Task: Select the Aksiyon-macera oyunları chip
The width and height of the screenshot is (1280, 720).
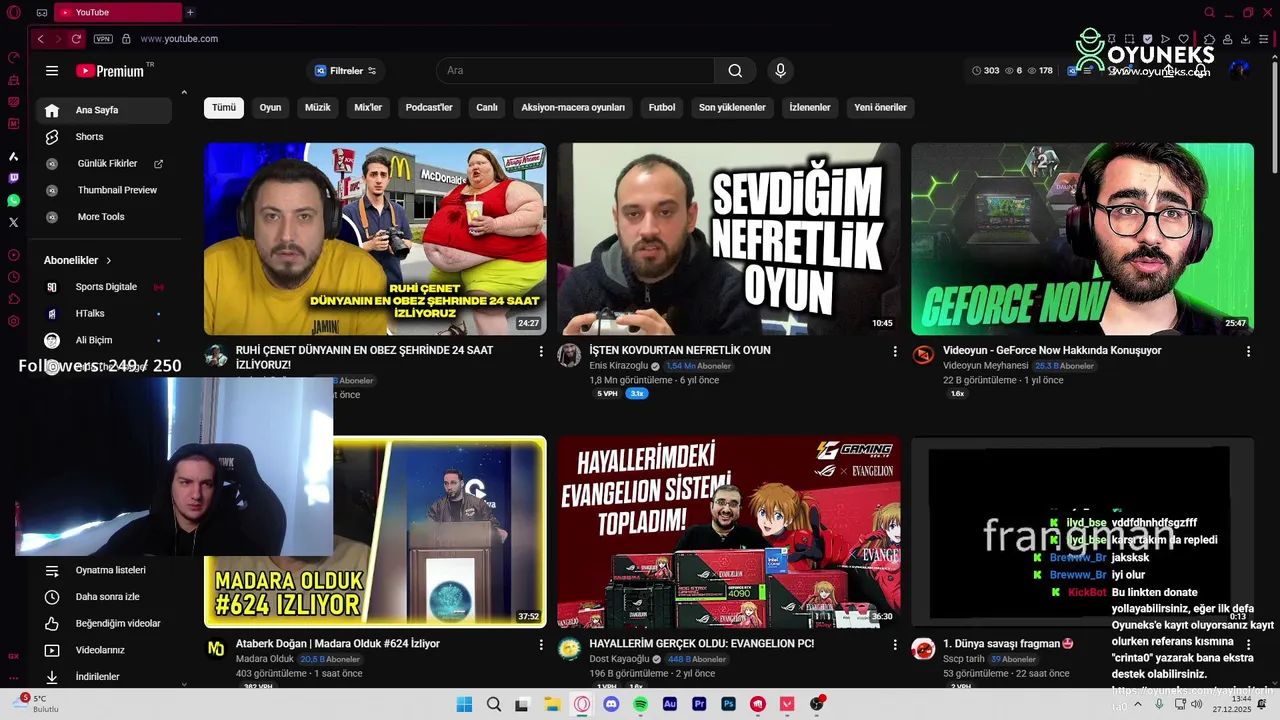Action: coord(573,108)
